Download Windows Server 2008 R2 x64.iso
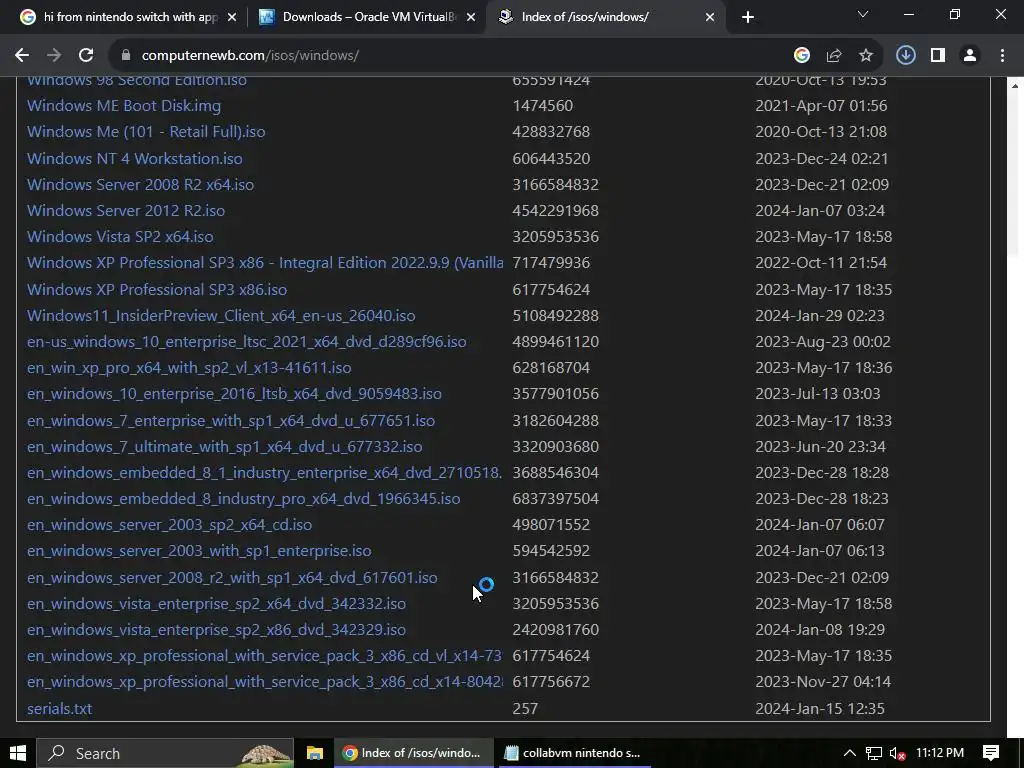 [140, 185]
